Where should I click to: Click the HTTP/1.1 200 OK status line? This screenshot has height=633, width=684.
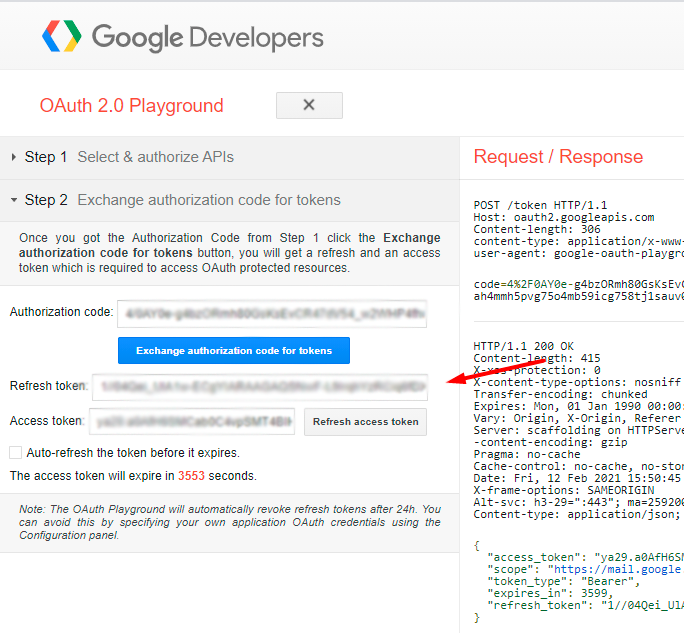525,346
